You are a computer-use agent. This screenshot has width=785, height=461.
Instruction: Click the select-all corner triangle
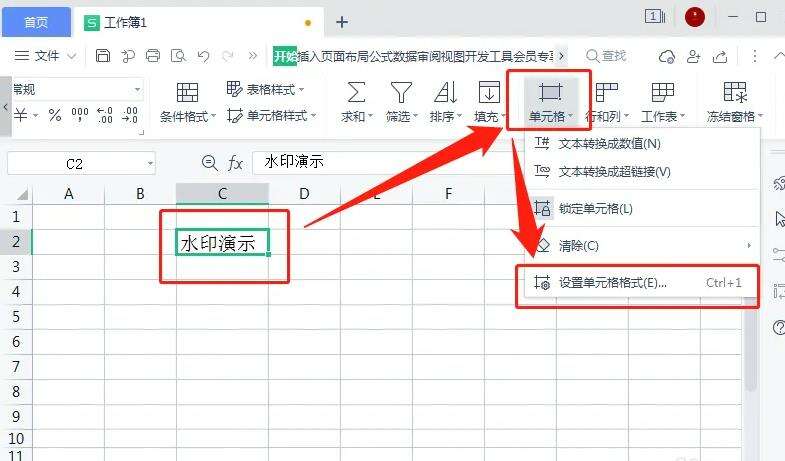pos(22,194)
